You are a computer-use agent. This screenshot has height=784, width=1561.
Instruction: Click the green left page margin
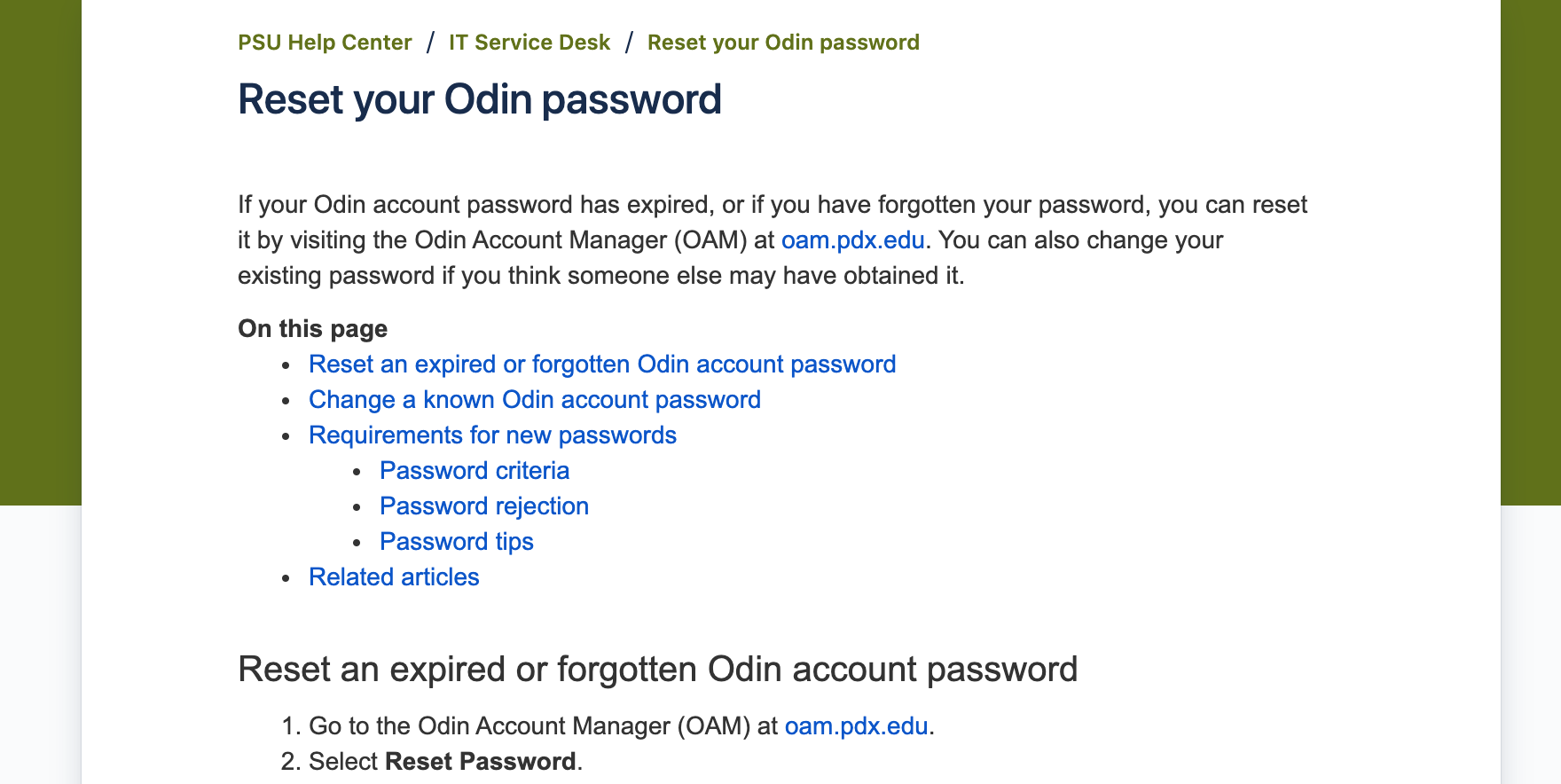point(40,248)
